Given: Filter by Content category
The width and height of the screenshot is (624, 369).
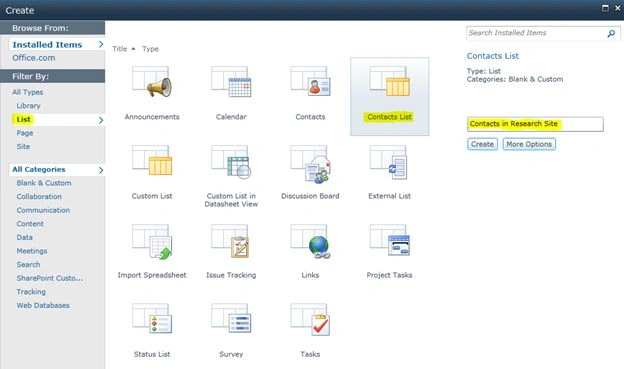Looking at the screenshot, I should pos(30,224).
